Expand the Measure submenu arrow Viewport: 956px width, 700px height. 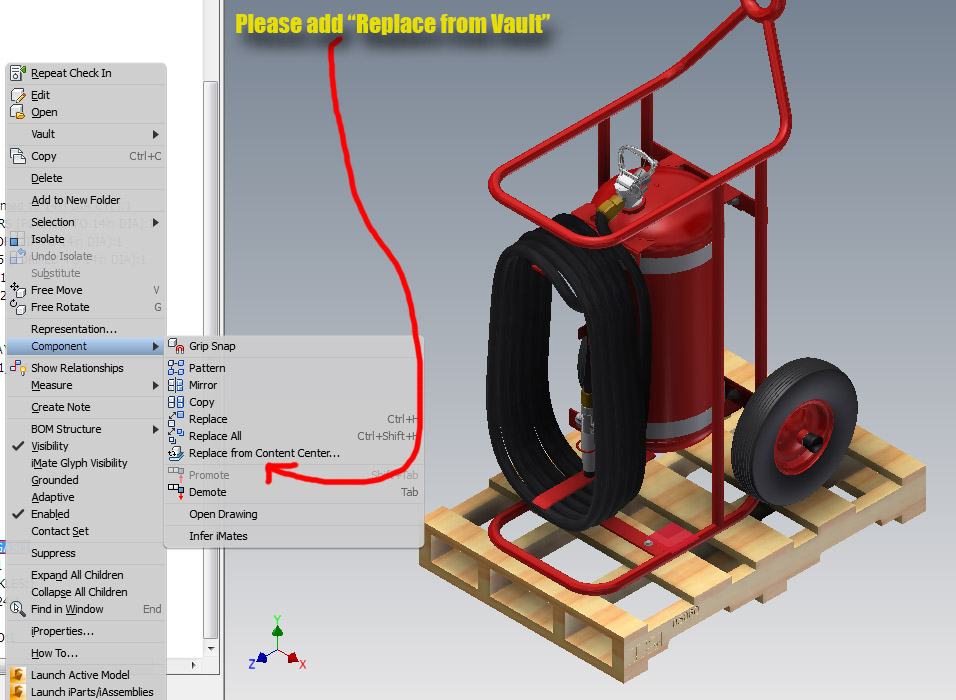point(155,385)
